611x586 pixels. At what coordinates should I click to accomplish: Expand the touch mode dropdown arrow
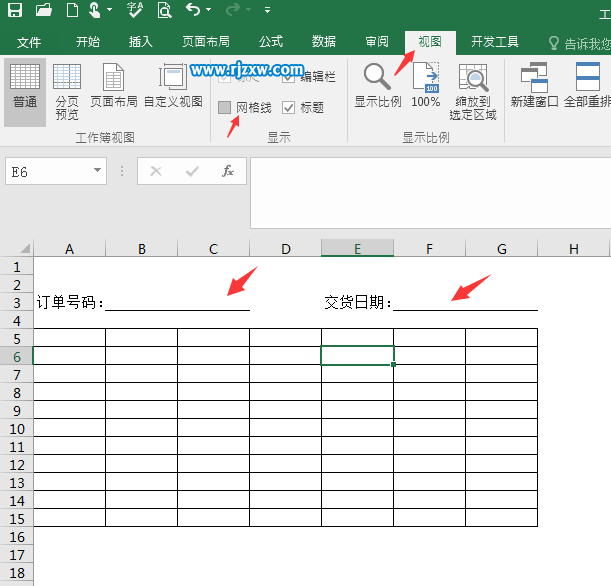pos(109,10)
